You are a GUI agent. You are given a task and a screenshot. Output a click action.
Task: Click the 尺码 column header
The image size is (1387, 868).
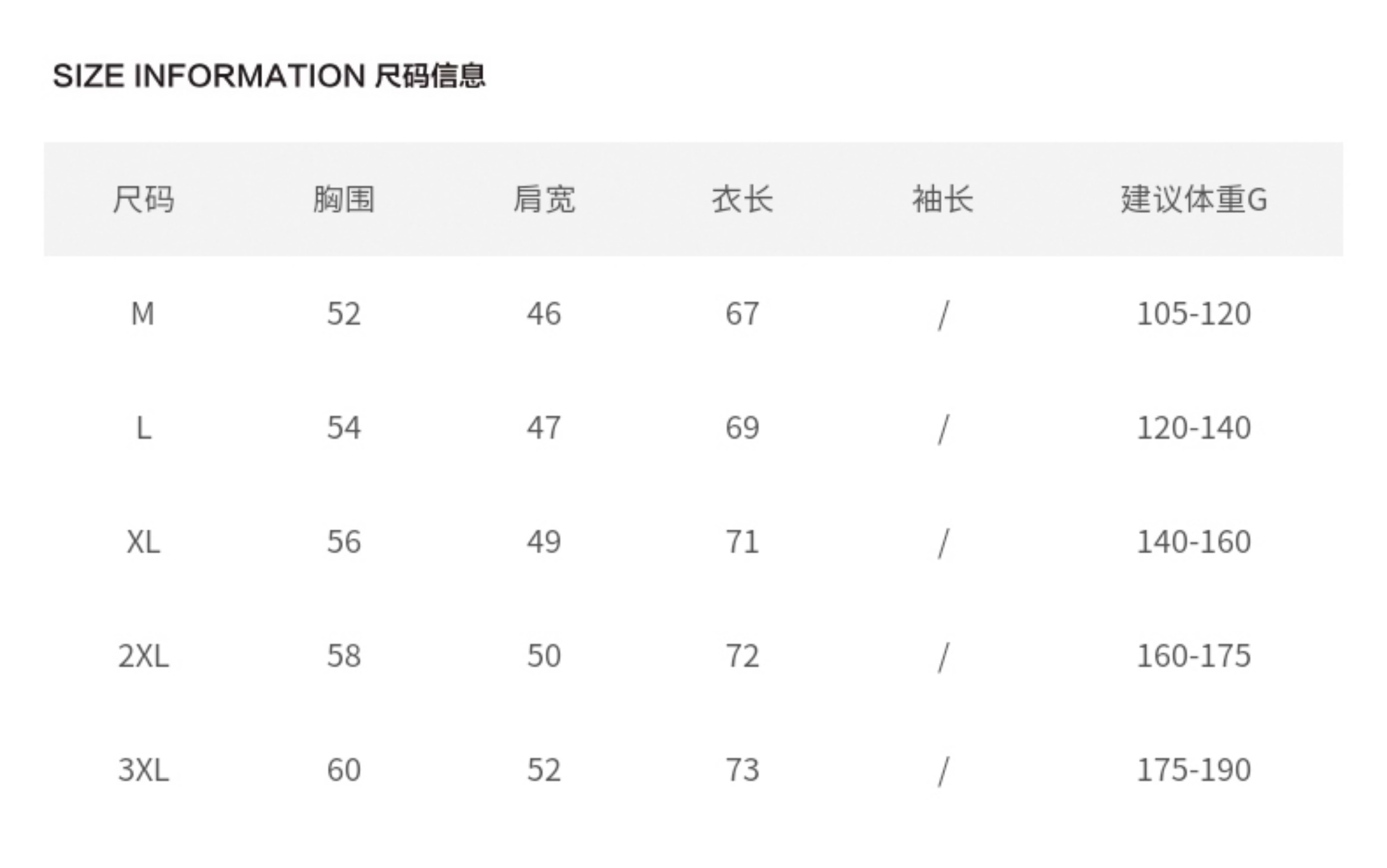click(143, 199)
